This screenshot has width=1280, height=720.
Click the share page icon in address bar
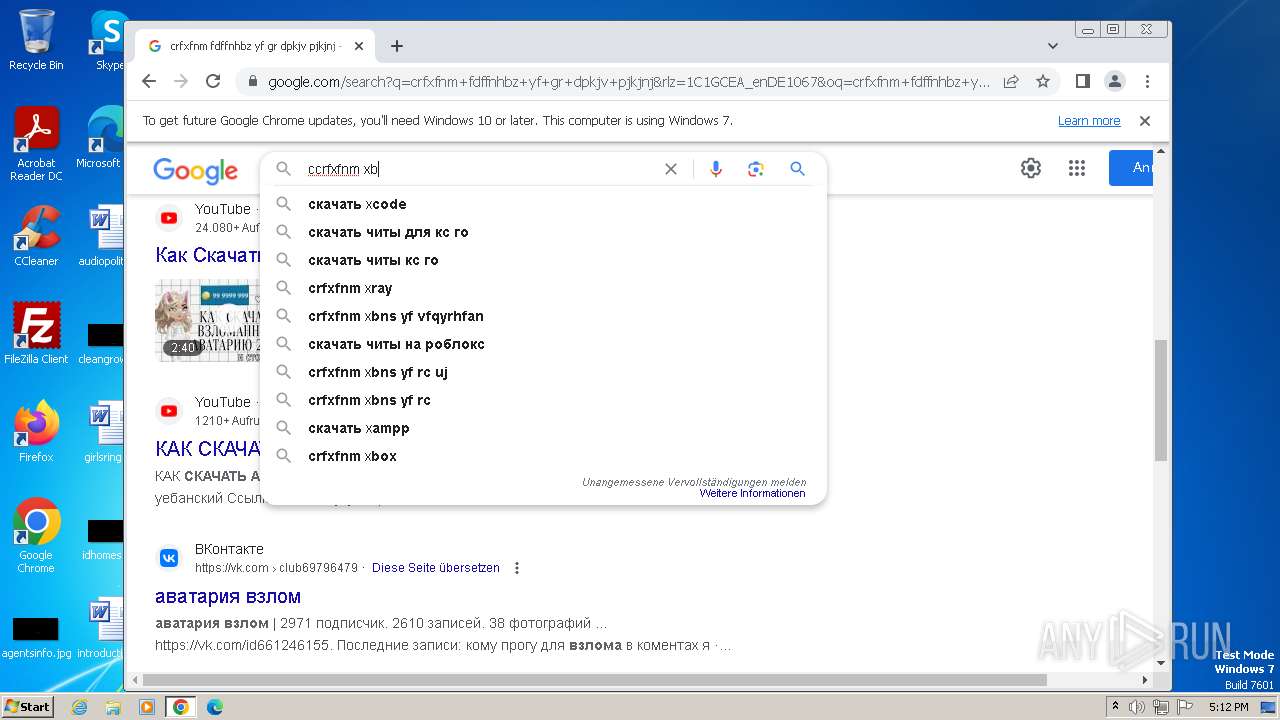pos(1011,81)
